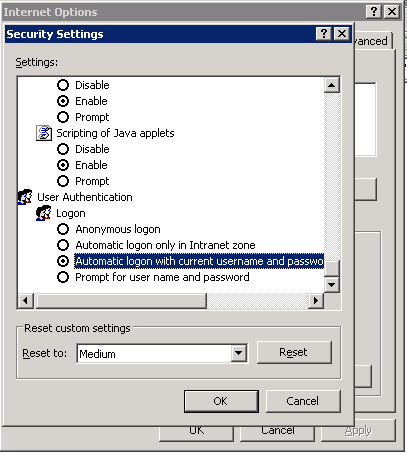This screenshot has height=454, width=407.
Task: Click the Logon category icon
Action: [43, 213]
